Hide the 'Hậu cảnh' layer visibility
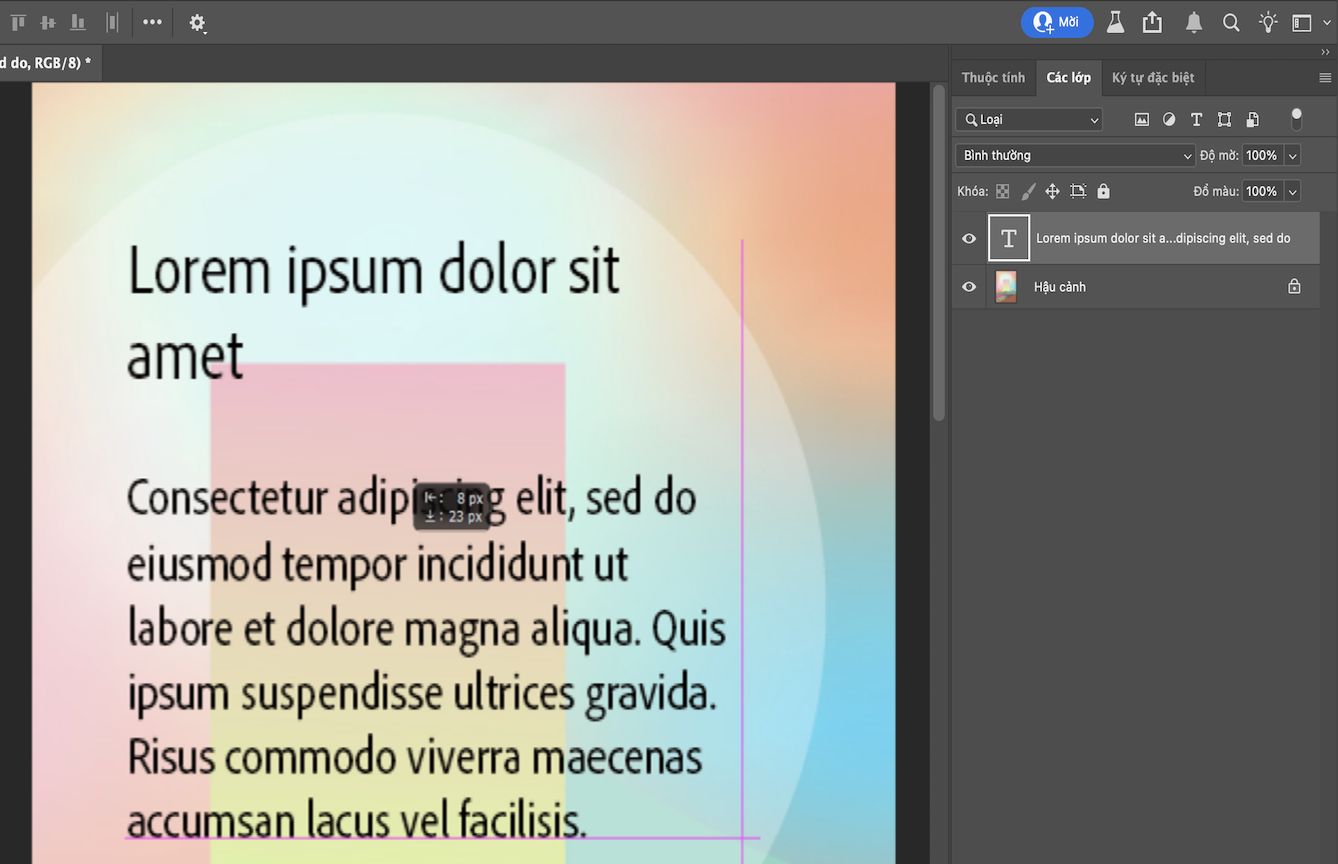 point(968,286)
